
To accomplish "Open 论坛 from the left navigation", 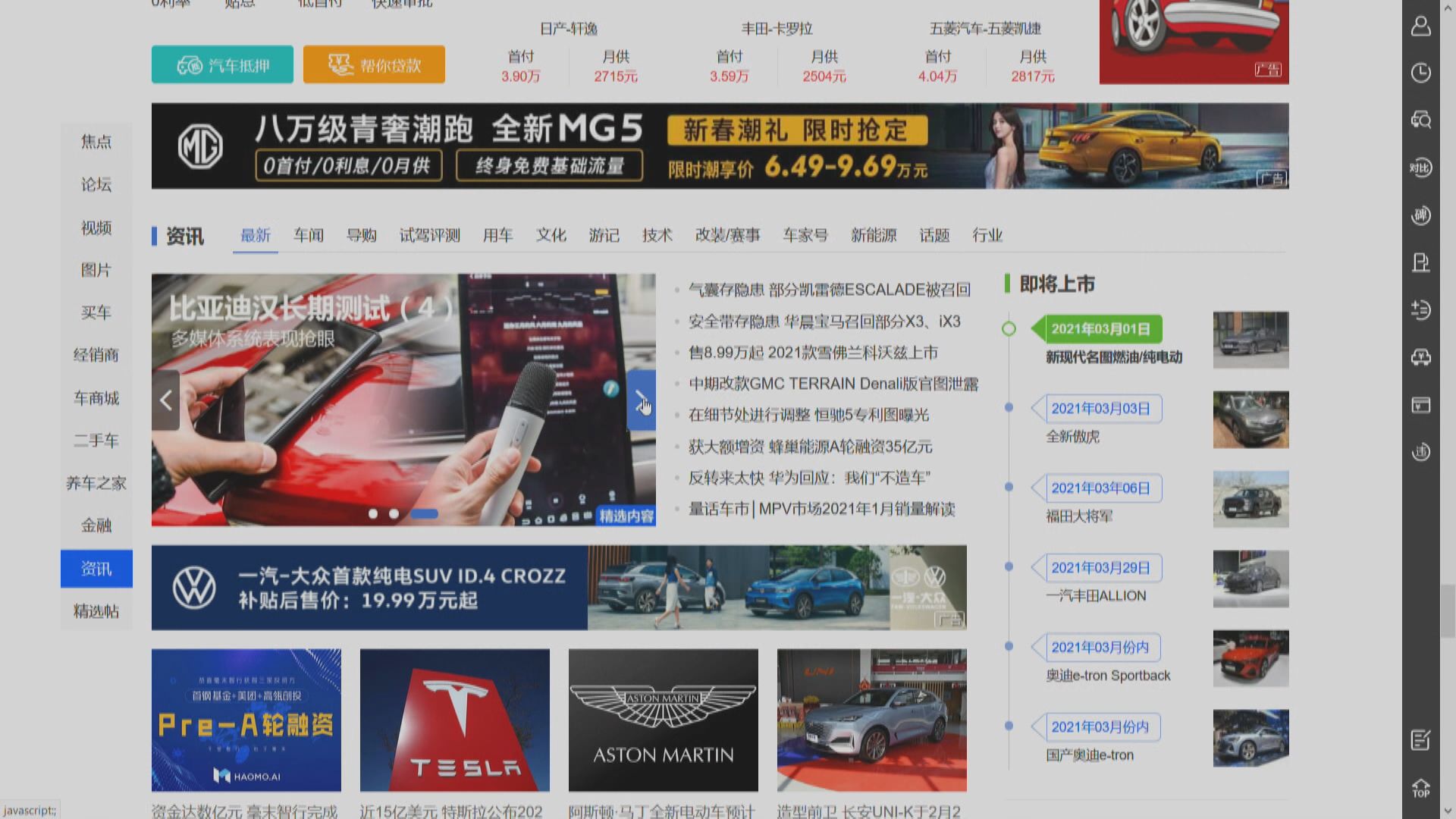I will (96, 186).
